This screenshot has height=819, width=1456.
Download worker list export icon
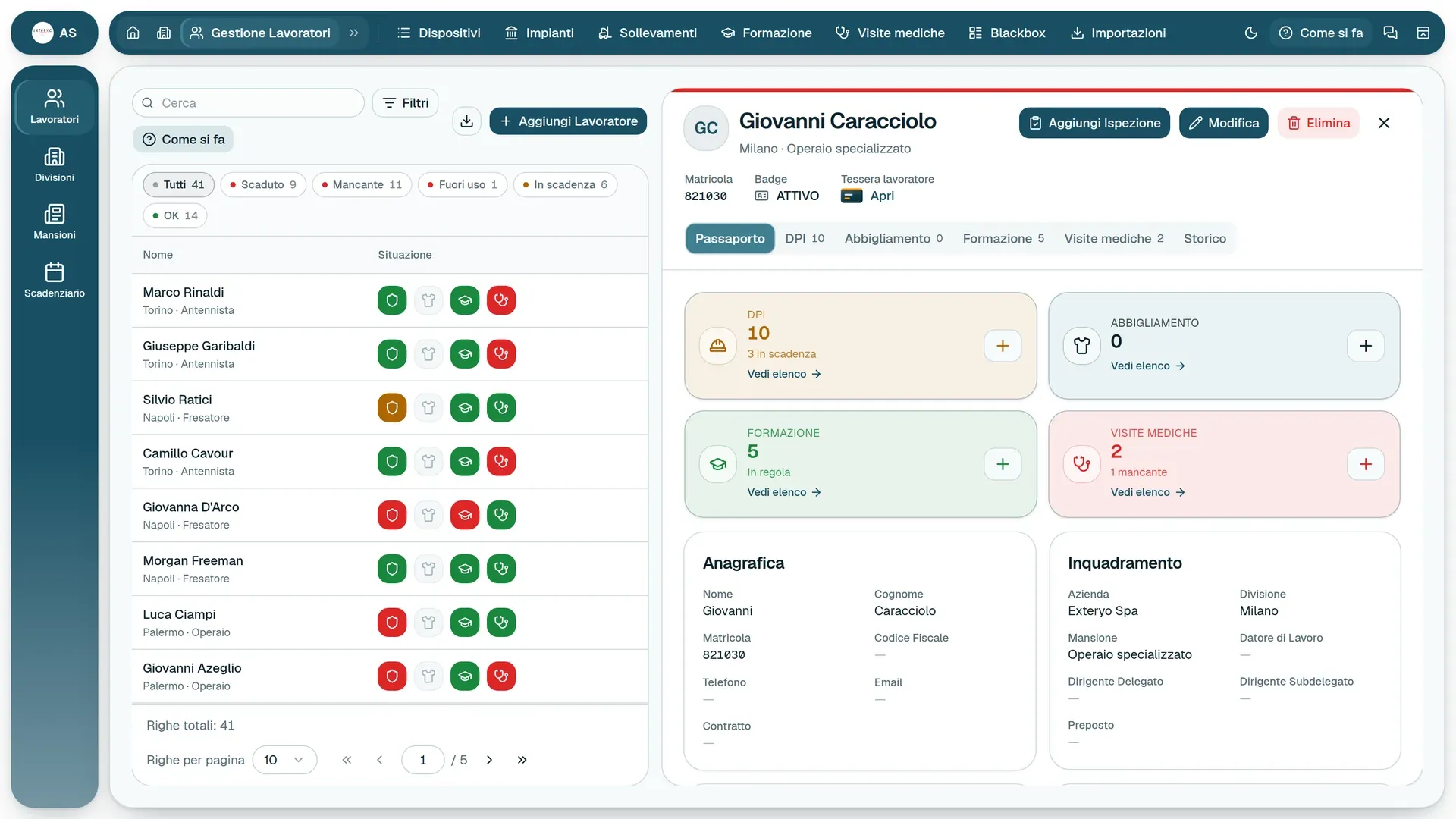pos(467,121)
